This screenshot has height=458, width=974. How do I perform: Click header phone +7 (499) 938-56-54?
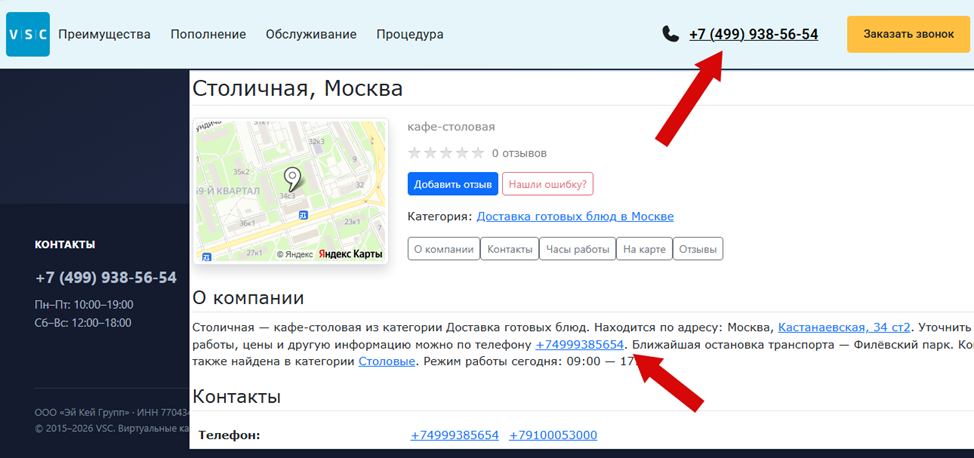tap(753, 34)
